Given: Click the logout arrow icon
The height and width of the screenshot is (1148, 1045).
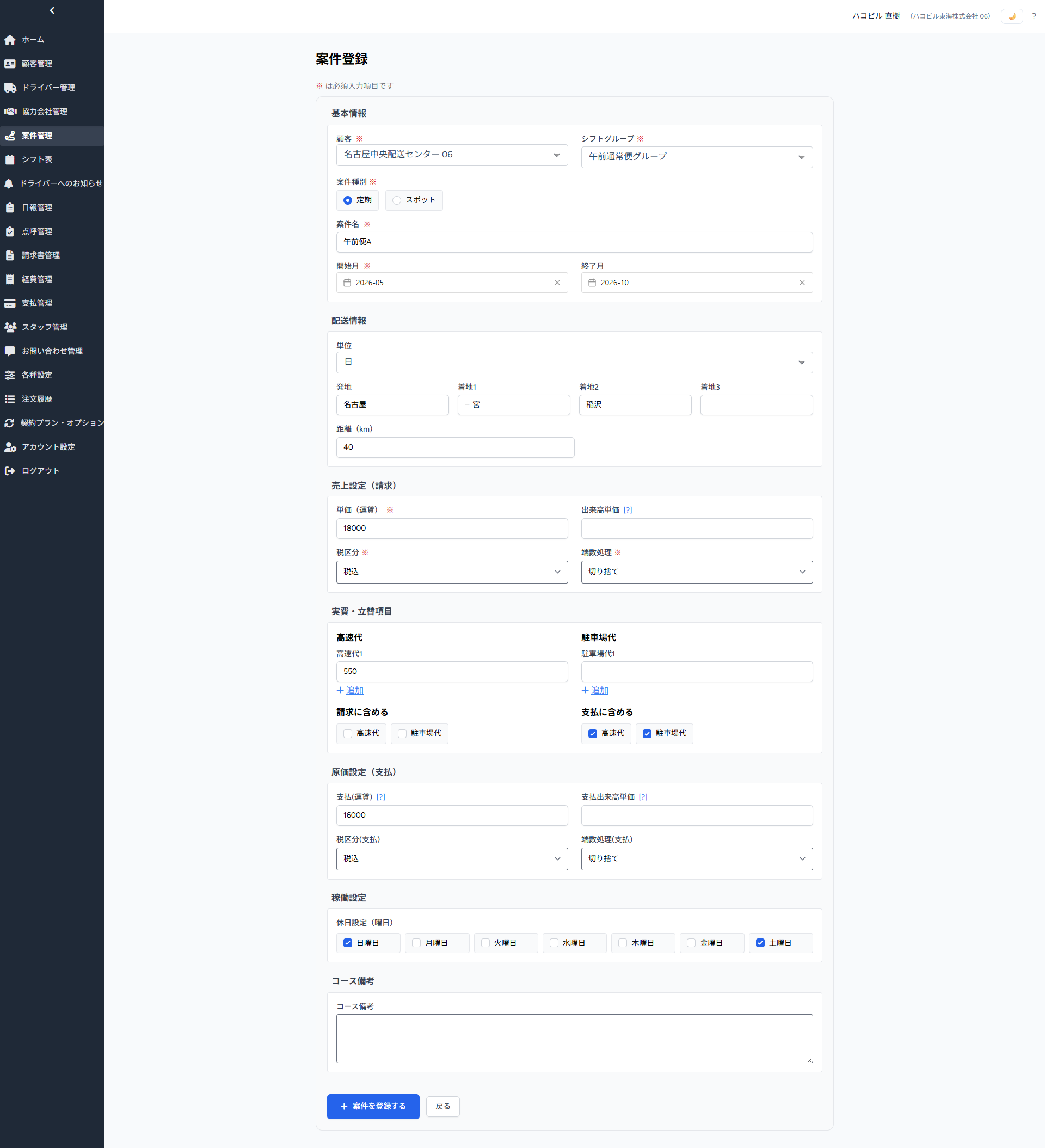Looking at the screenshot, I should [10, 471].
